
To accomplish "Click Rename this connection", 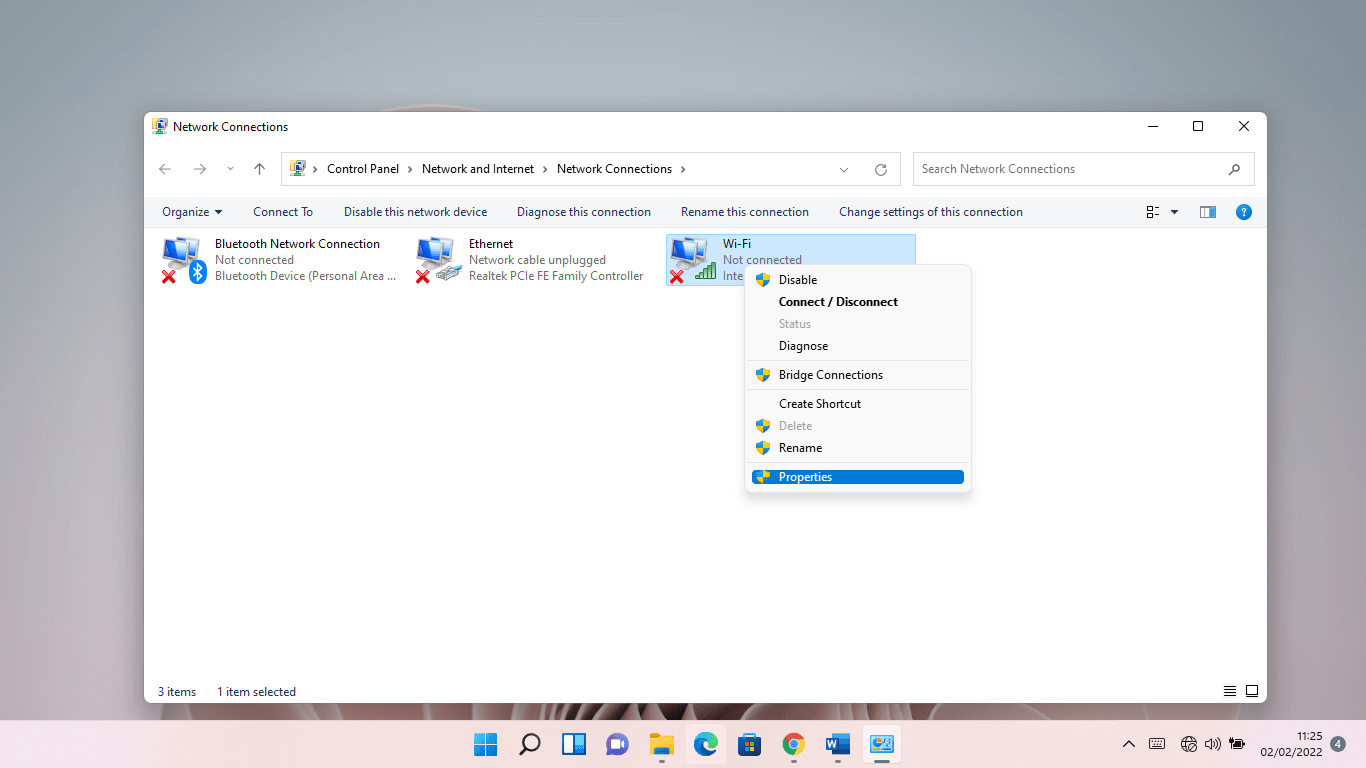I will pos(745,212).
